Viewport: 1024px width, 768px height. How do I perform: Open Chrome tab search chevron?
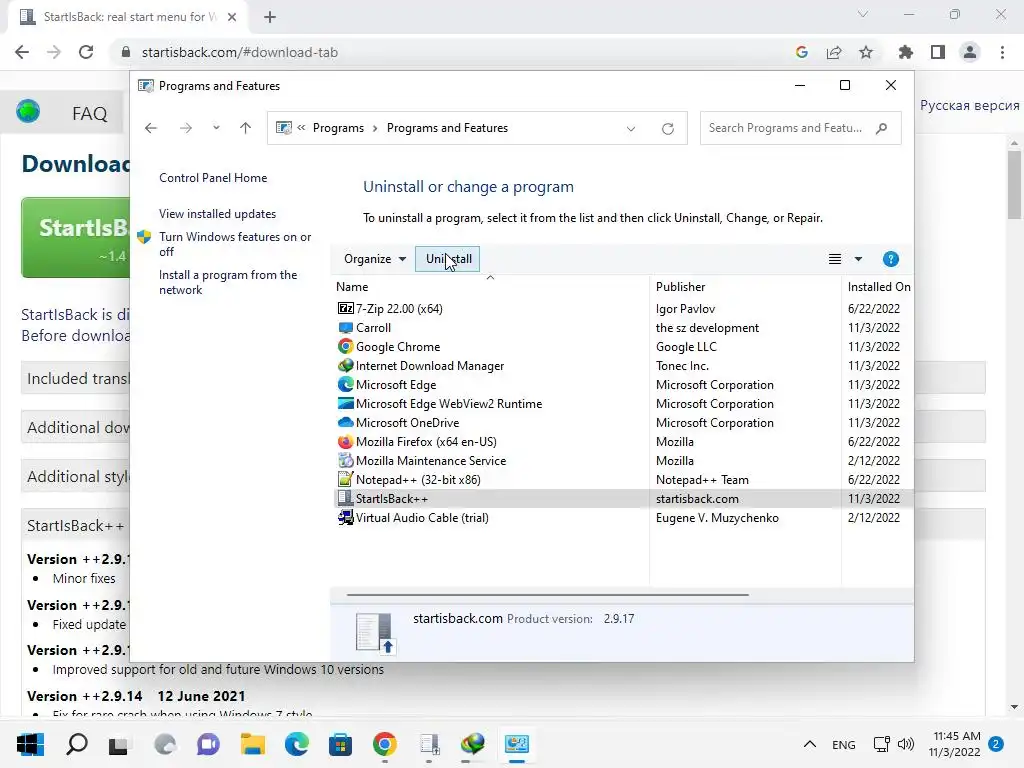863,14
